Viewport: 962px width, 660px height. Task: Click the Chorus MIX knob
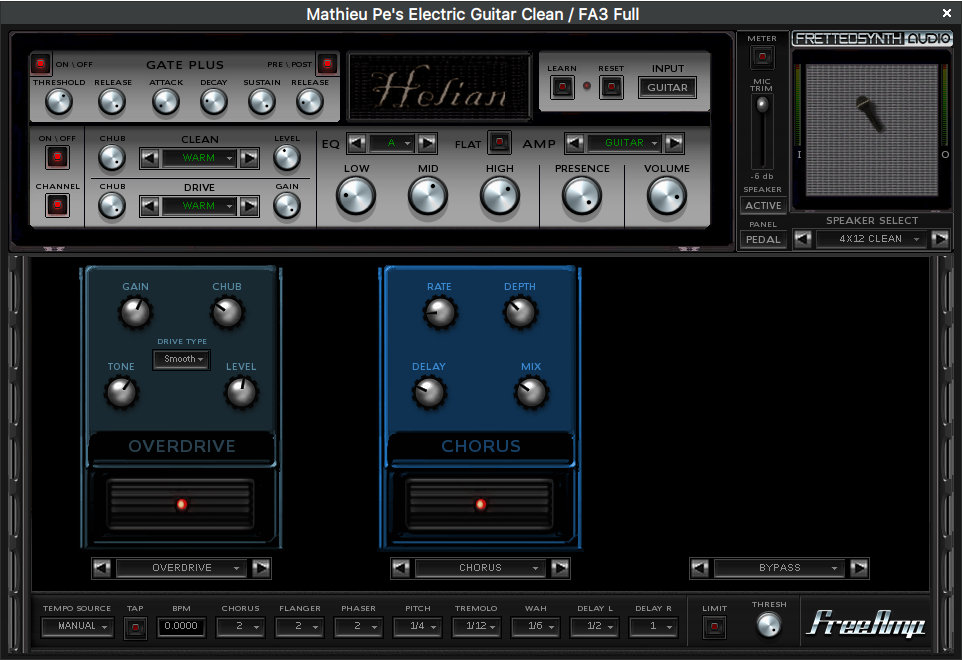click(531, 393)
